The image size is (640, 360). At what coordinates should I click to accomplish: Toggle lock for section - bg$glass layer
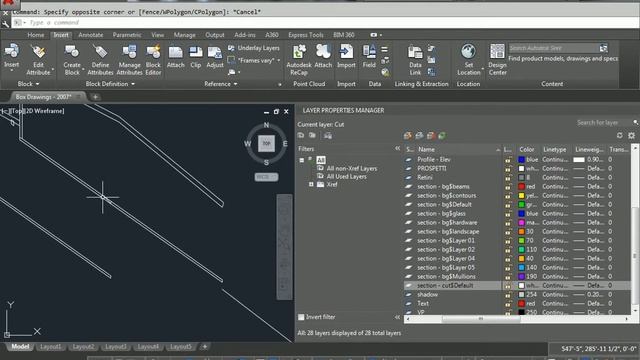point(508,213)
